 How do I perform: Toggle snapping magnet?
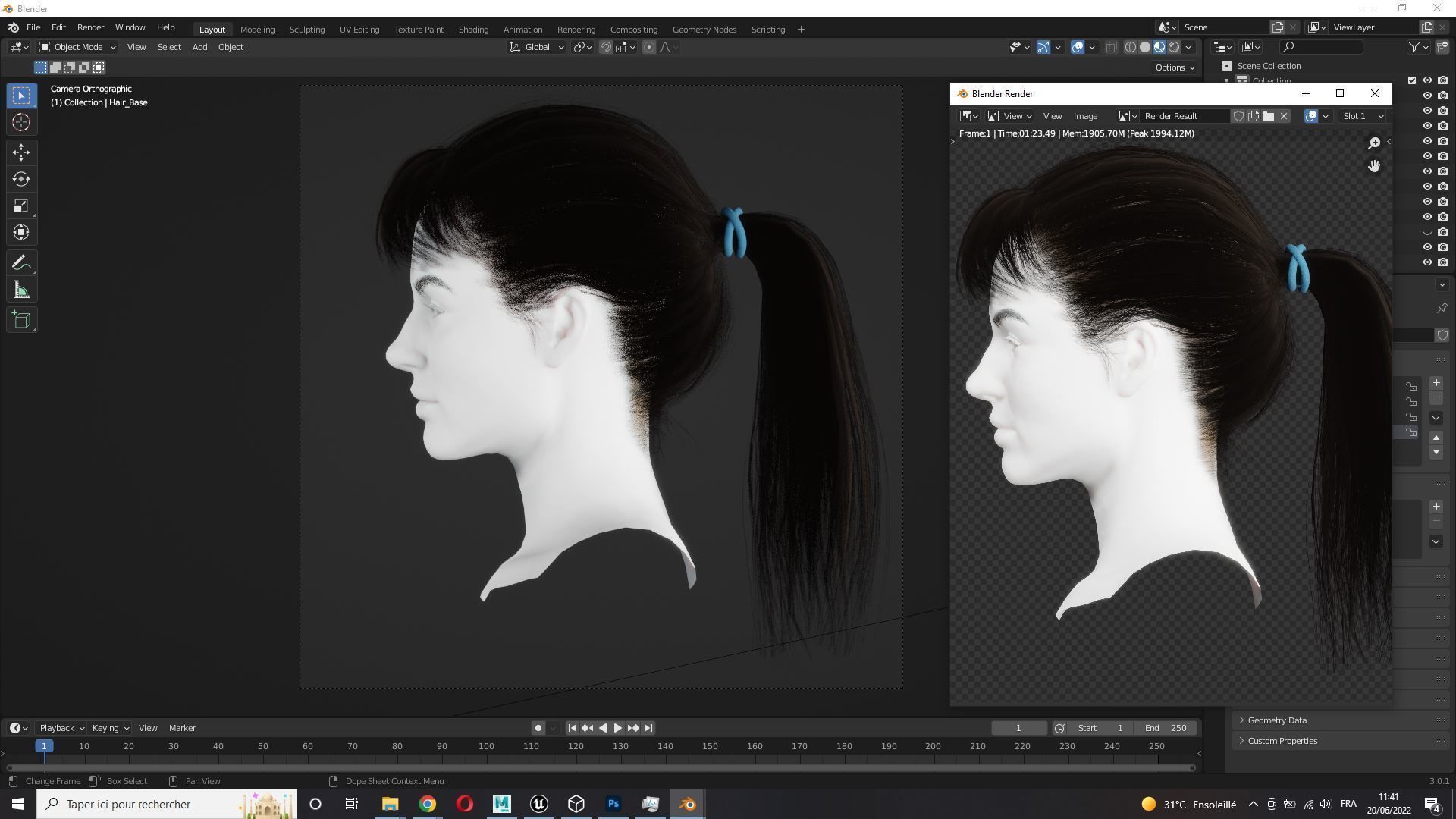[x=606, y=47]
